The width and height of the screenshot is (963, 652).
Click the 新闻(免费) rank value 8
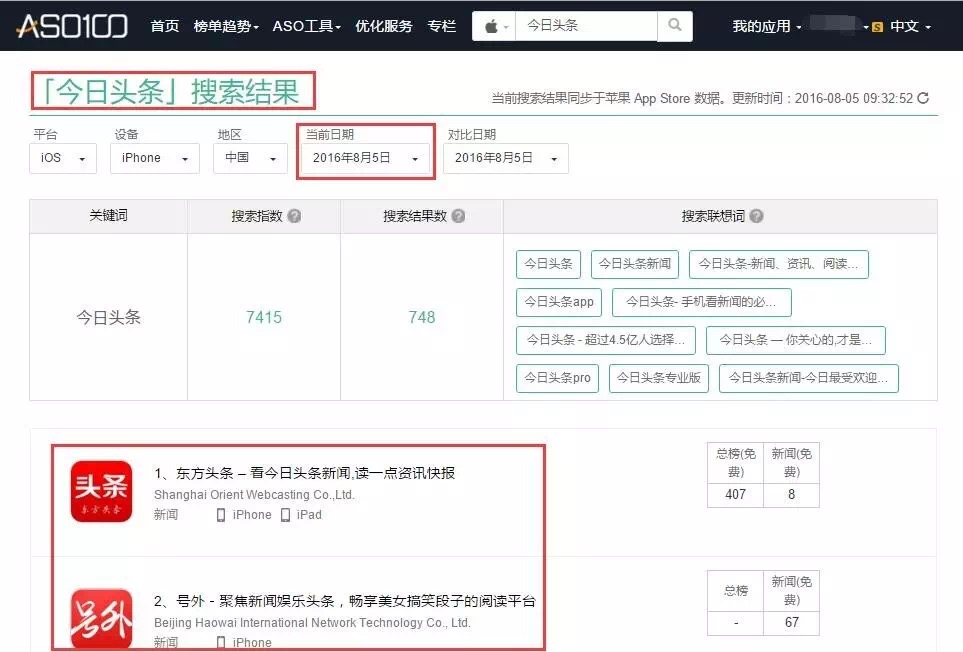(792, 495)
